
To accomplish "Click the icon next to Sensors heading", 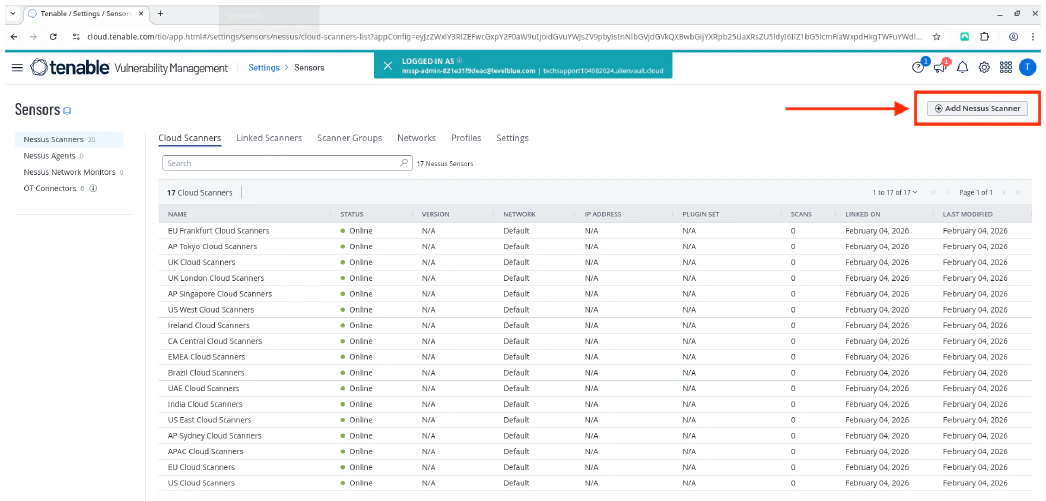I will point(67,111).
